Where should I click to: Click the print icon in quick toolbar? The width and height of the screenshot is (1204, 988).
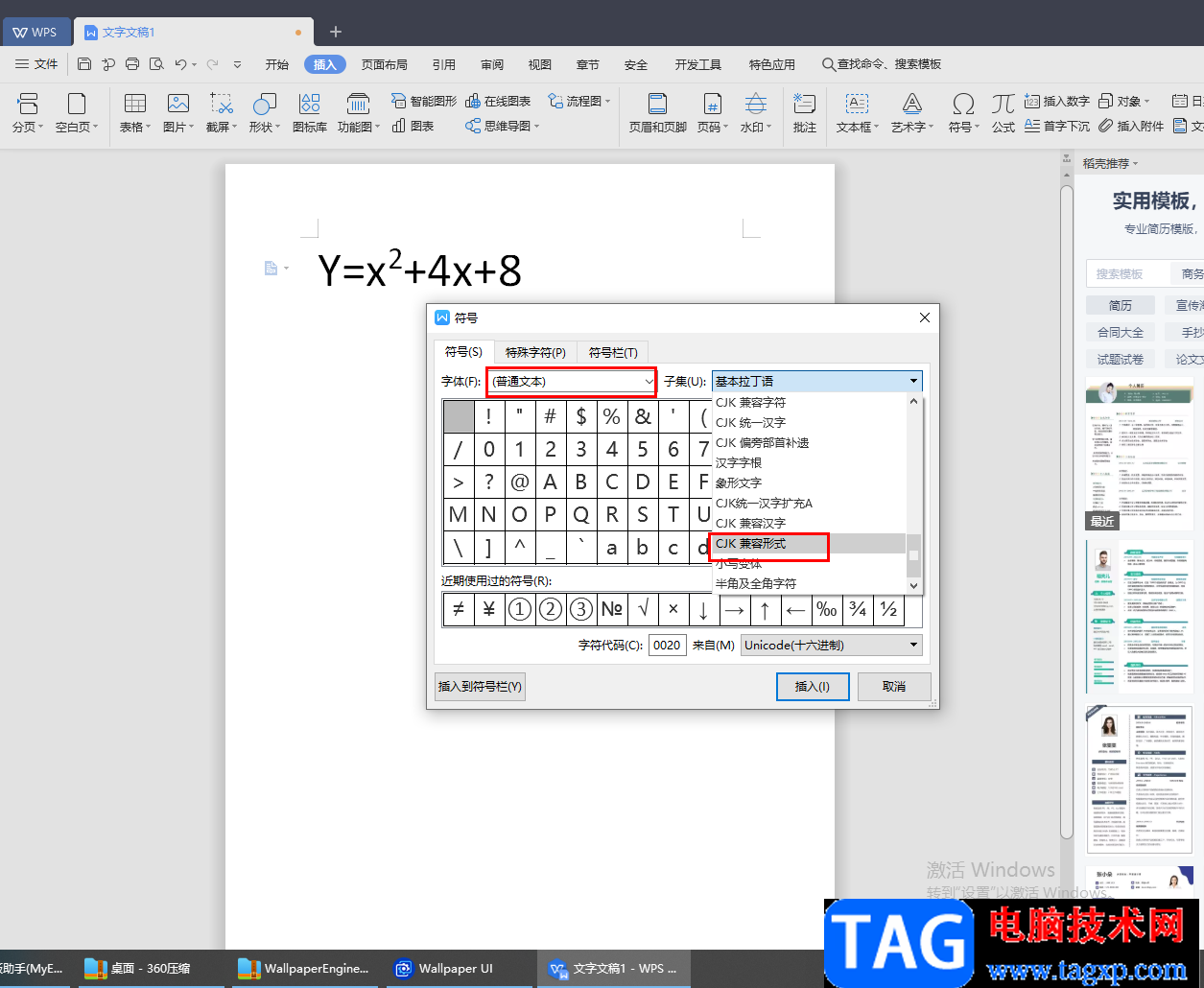point(132,64)
